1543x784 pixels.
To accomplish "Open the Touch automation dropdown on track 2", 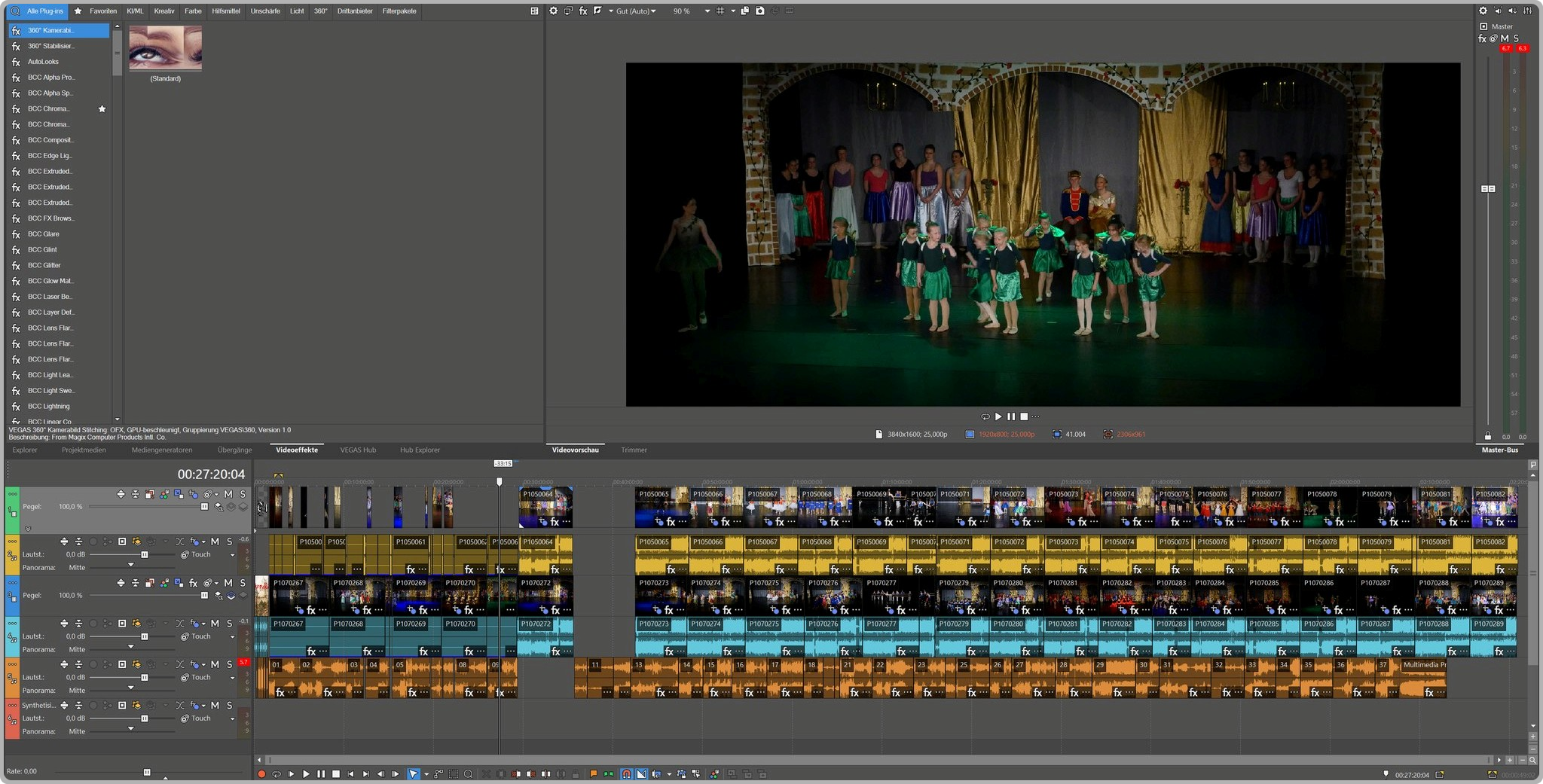I will tap(232, 555).
